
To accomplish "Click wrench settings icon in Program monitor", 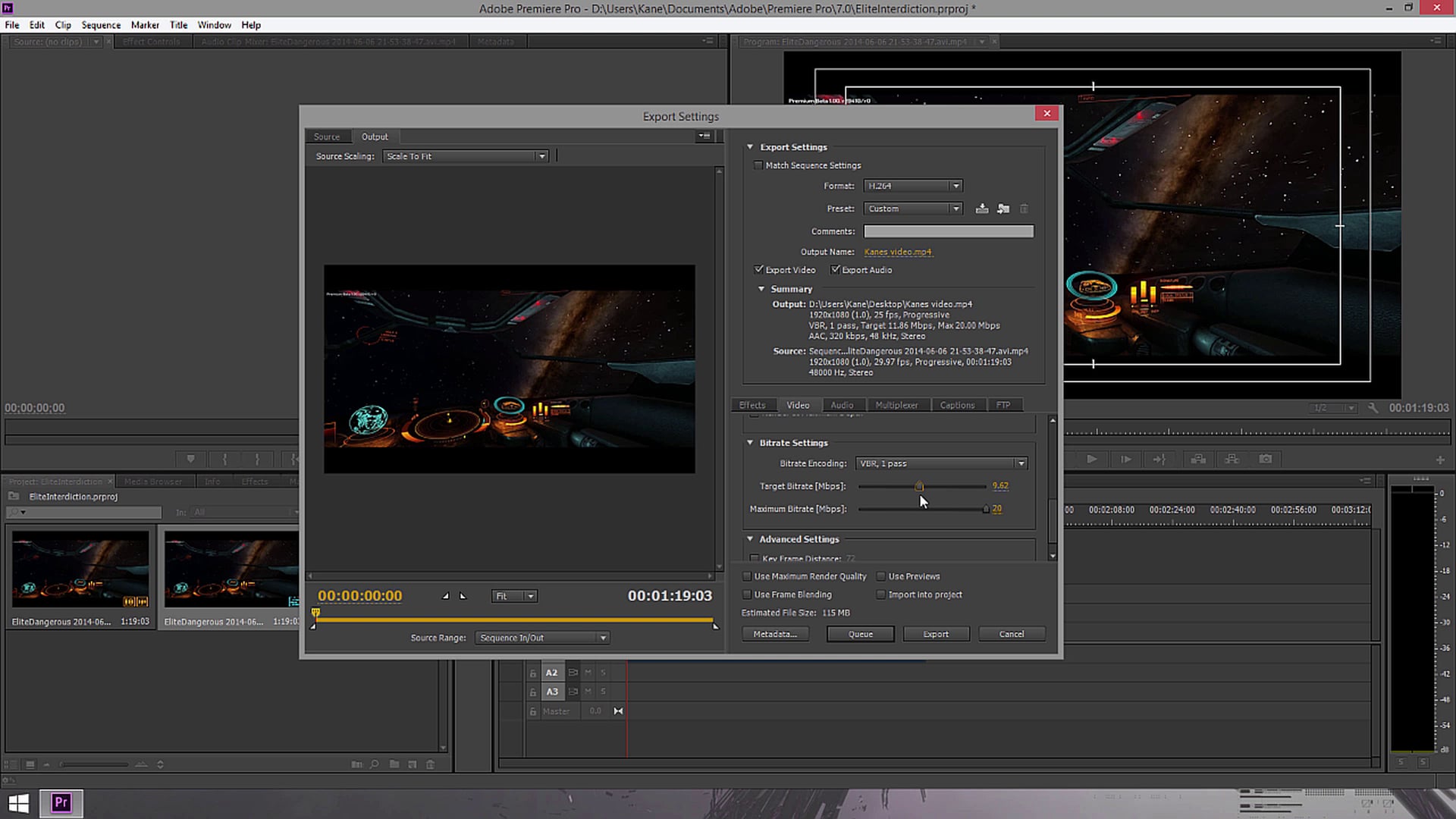I will 1373,408.
